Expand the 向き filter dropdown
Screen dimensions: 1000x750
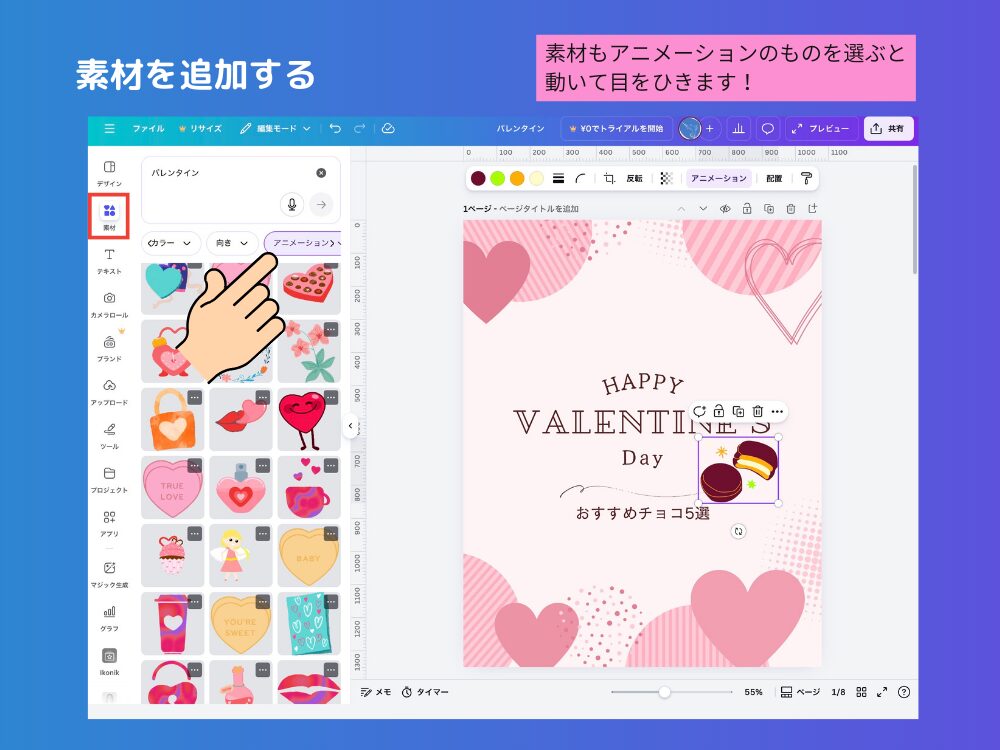point(229,243)
